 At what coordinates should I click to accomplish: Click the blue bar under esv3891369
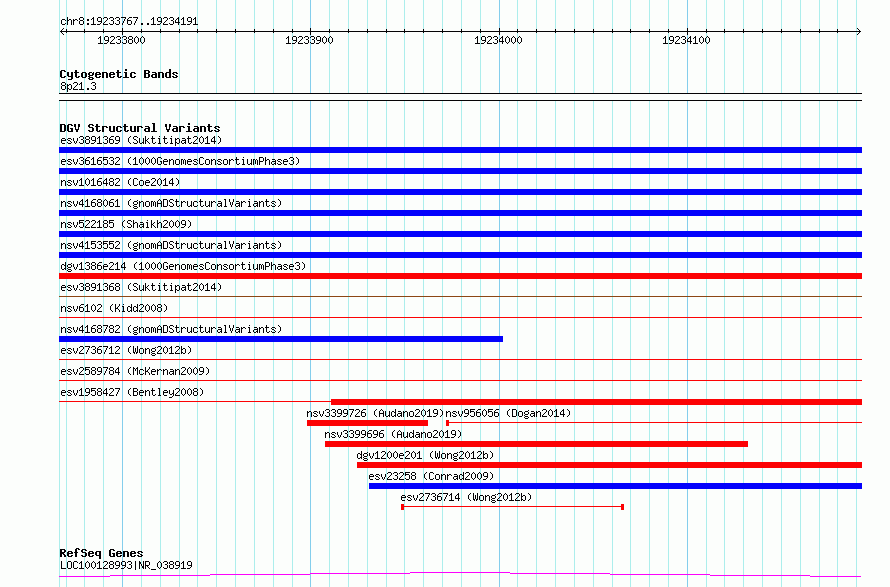pyautogui.click(x=460, y=150)
